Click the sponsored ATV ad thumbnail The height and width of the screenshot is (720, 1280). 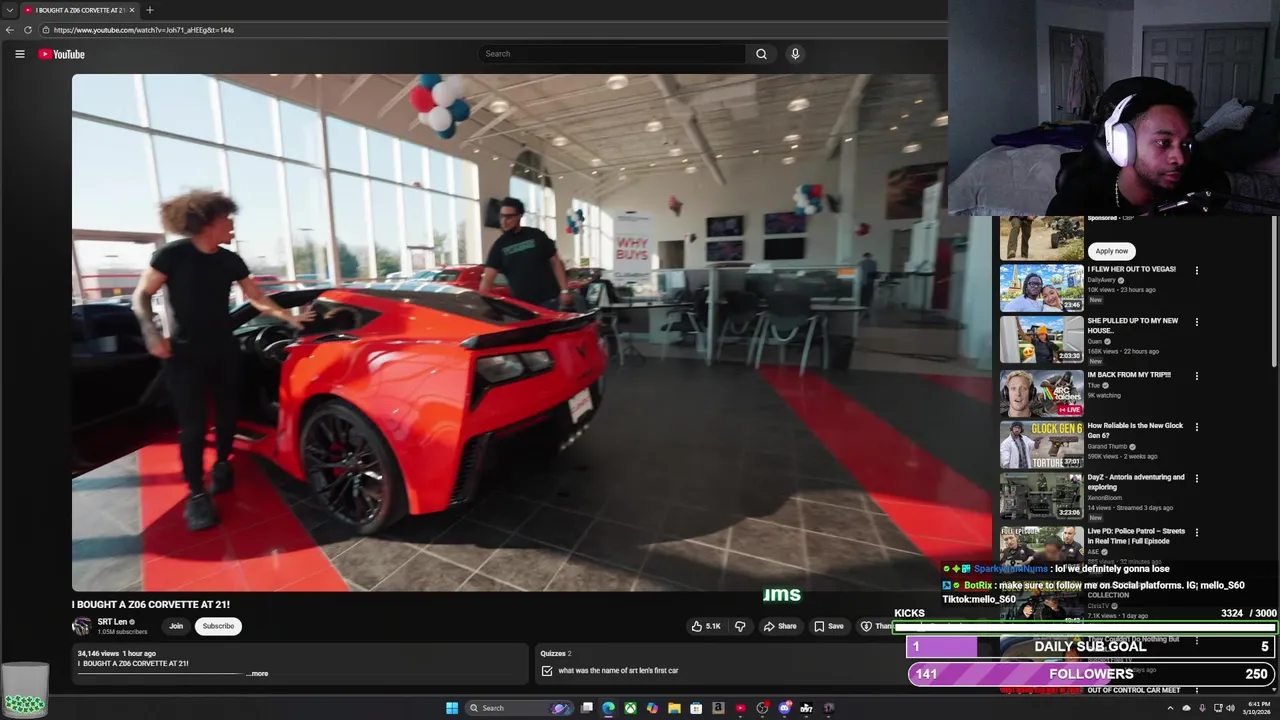(x=1041, y=238)
